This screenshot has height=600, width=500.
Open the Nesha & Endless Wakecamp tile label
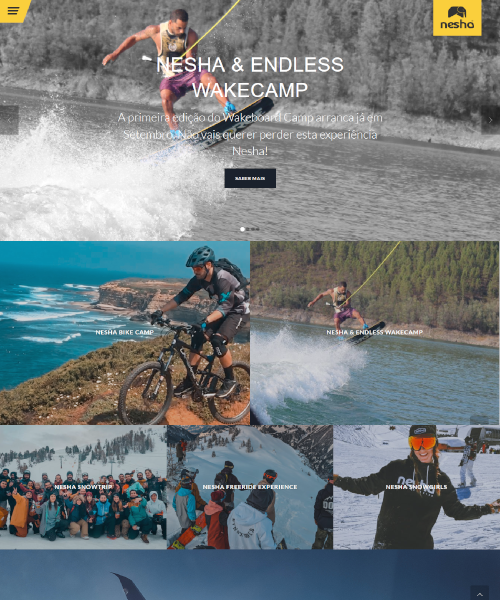point(375,332)
